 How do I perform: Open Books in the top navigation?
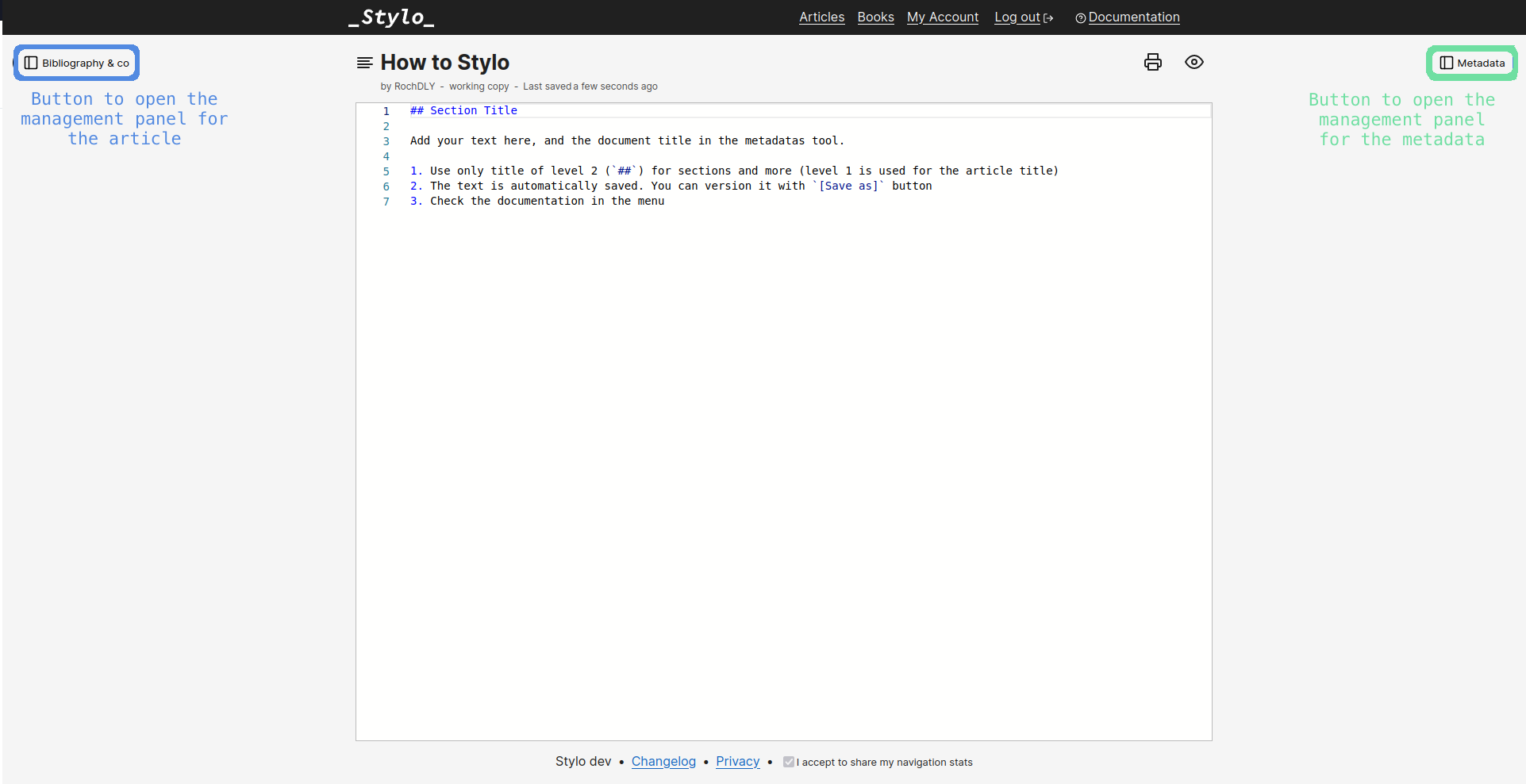[875, 17]
